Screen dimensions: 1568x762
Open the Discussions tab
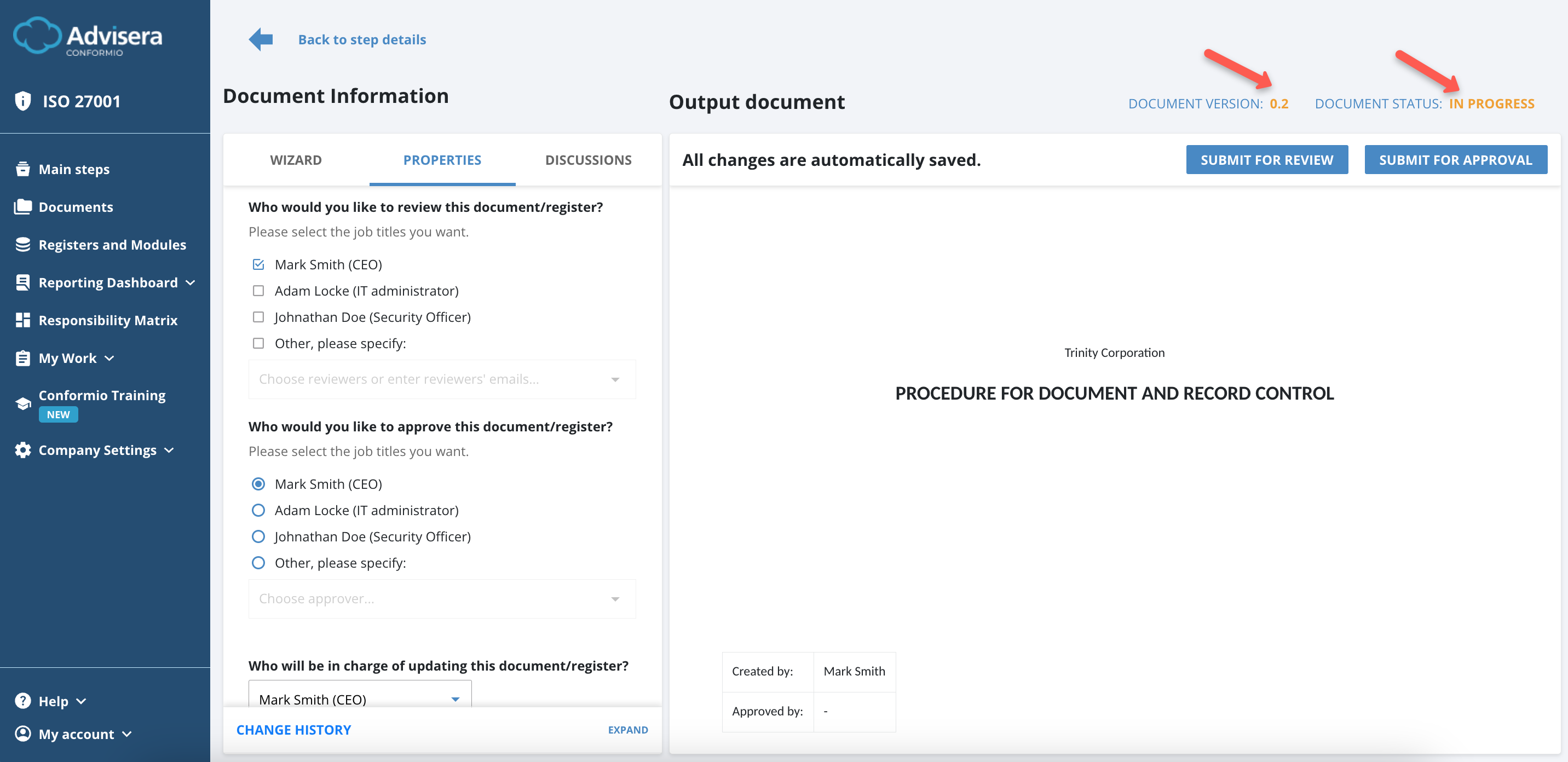pos(588,159)
